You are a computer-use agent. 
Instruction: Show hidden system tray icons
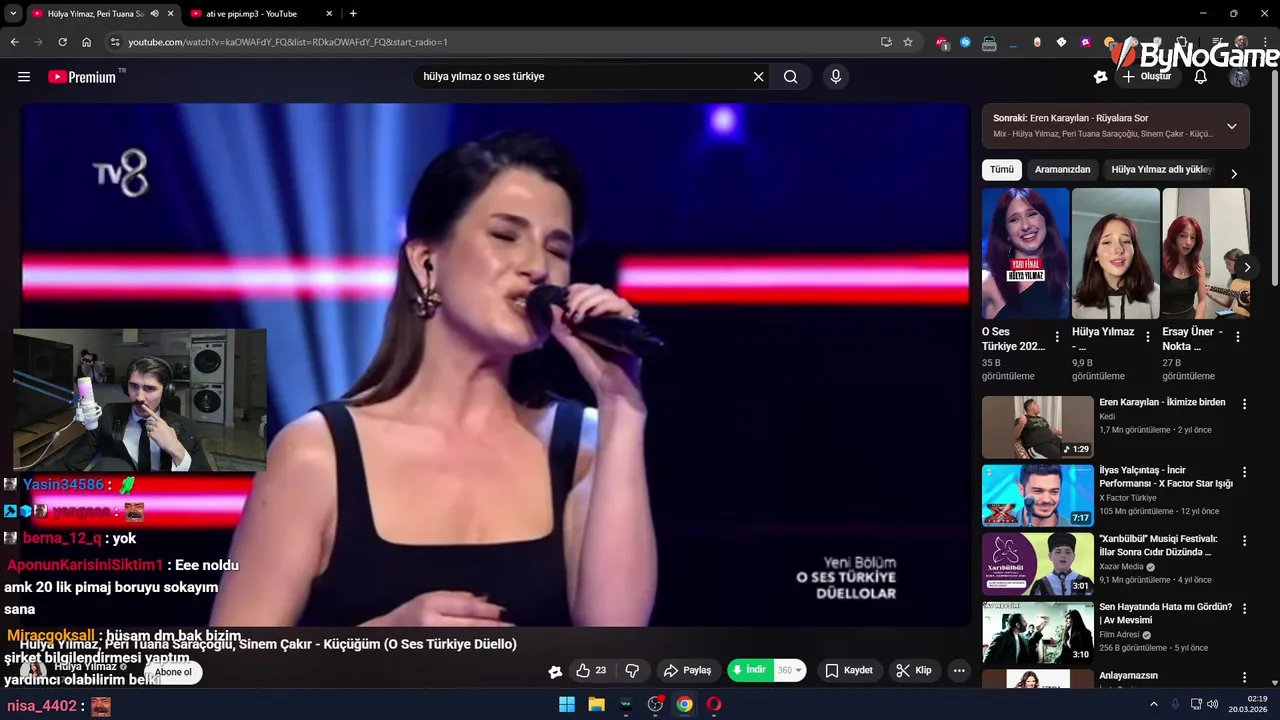tap(1154, 704)
